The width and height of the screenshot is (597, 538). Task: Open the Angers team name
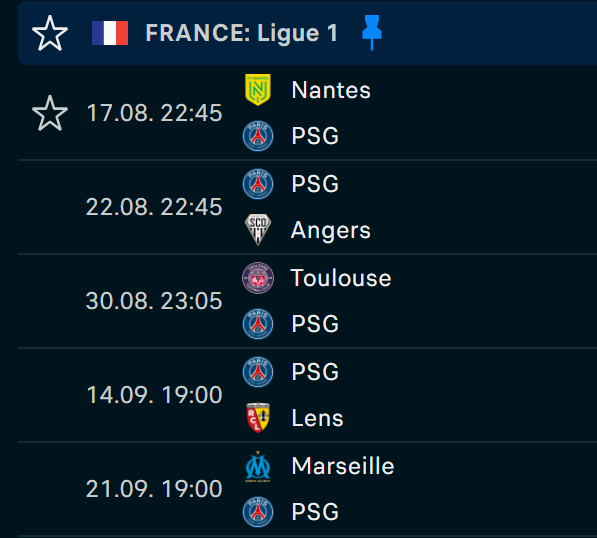(330, 230)
